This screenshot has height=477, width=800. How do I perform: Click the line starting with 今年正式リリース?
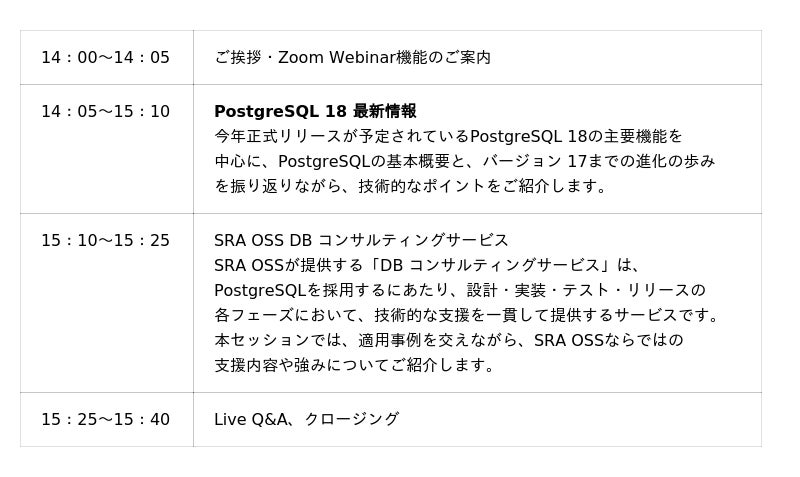click(x=448, y=136)
